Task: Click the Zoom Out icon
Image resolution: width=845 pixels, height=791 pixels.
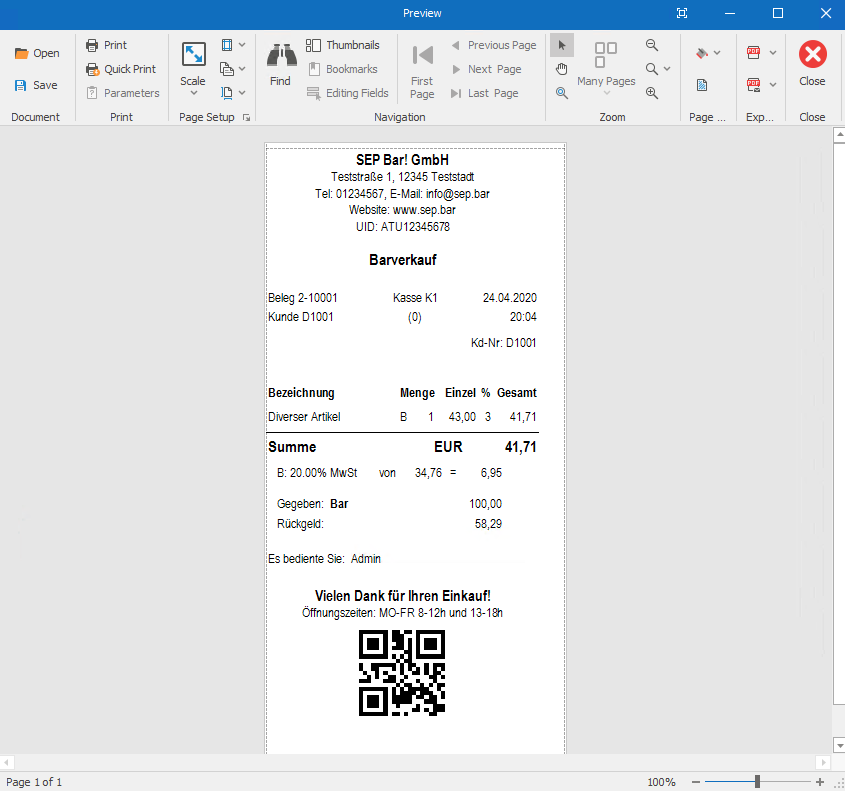Action: pyautogui.click(x=652, y=45)
